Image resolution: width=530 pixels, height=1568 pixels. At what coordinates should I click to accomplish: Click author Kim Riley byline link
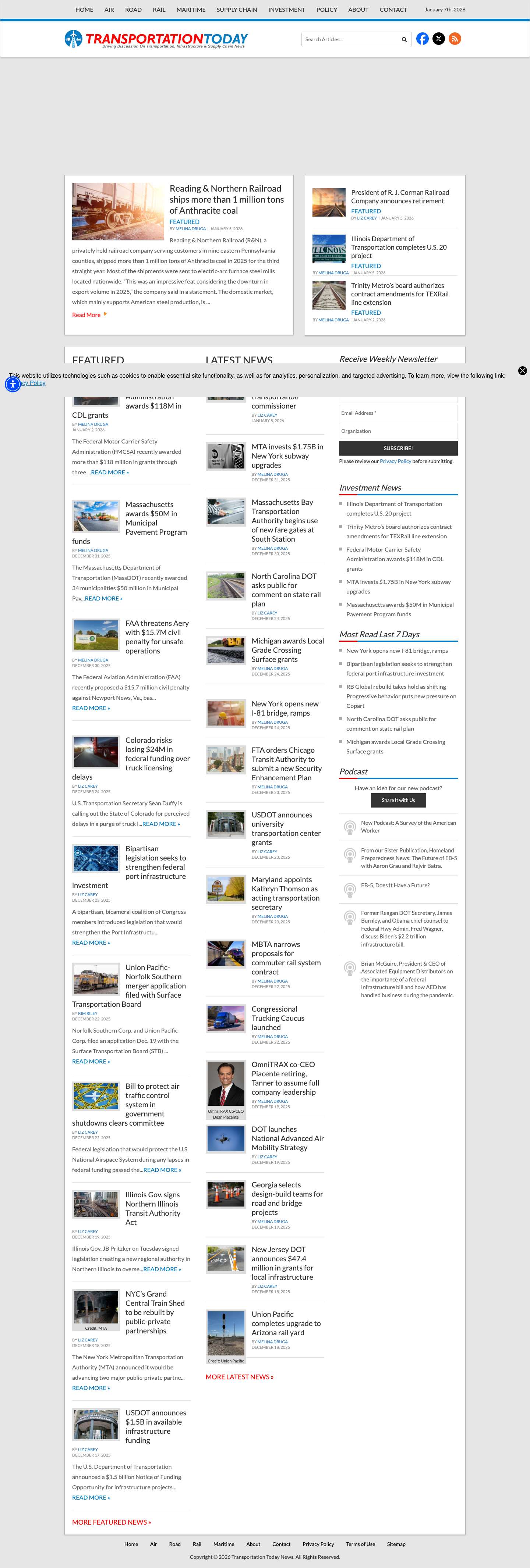pyautogui.click(x=88, y=1013)
